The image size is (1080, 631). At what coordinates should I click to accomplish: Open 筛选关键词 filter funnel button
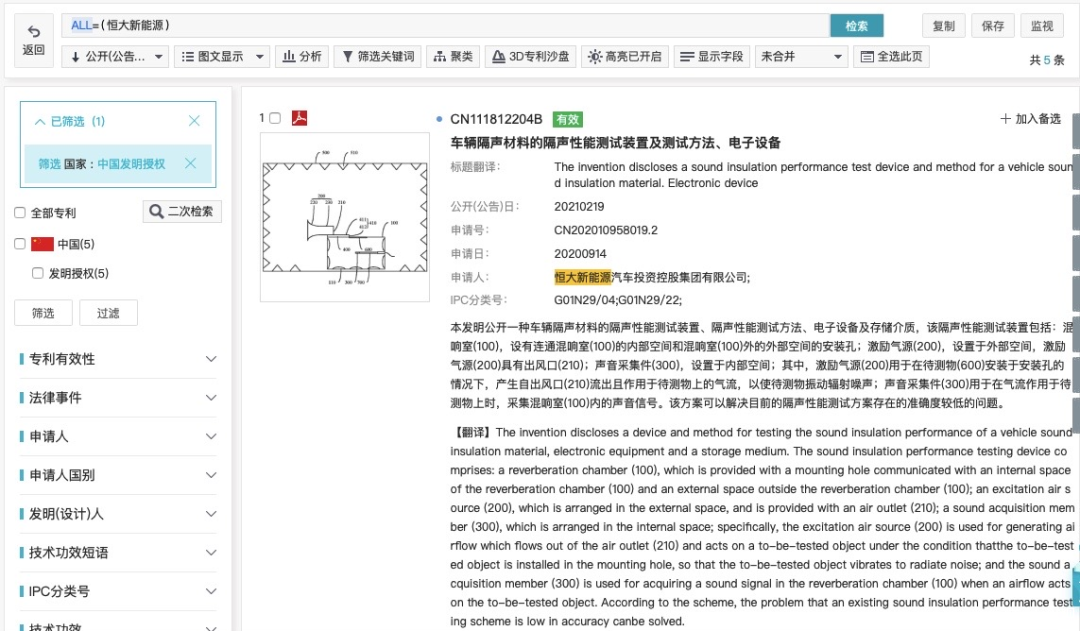tap(377, 56)
